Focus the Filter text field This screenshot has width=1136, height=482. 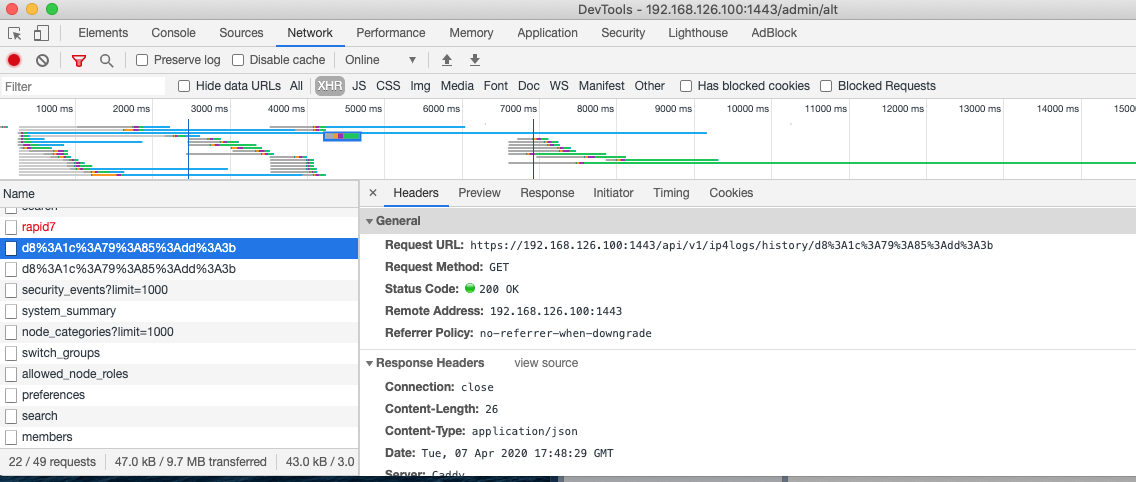coord(83,87)
